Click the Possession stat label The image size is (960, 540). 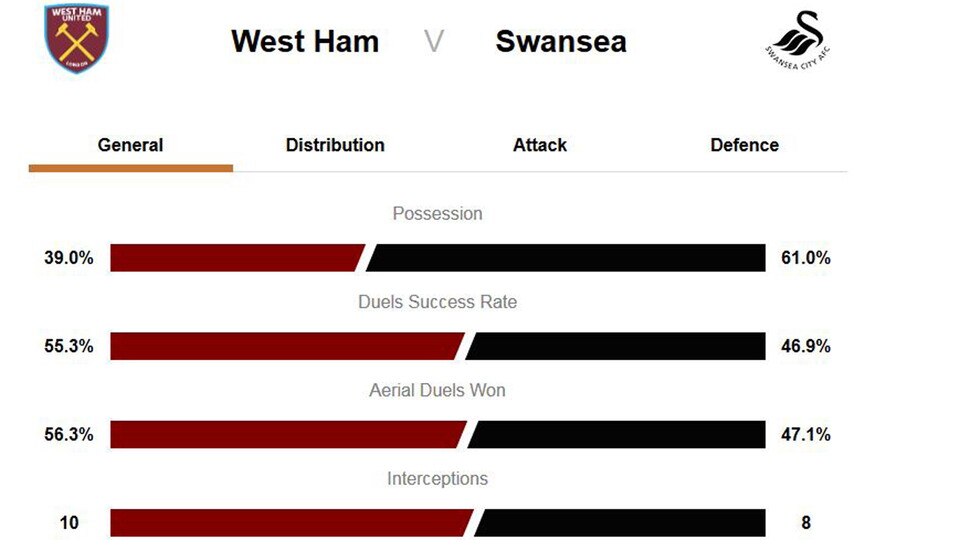(437, 214)
